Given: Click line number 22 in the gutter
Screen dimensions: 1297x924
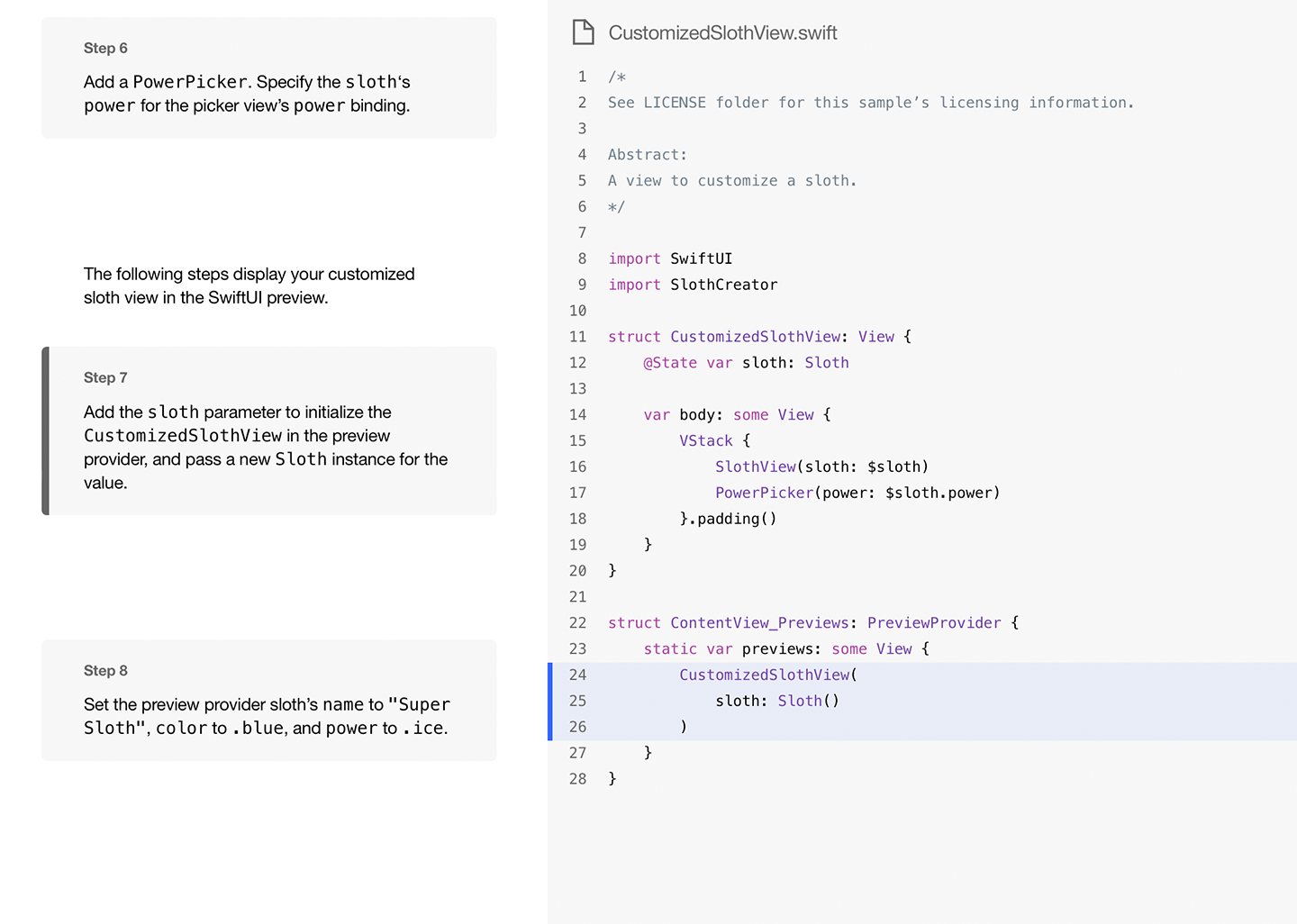Looking at the screenshot, I should point(577,623).
